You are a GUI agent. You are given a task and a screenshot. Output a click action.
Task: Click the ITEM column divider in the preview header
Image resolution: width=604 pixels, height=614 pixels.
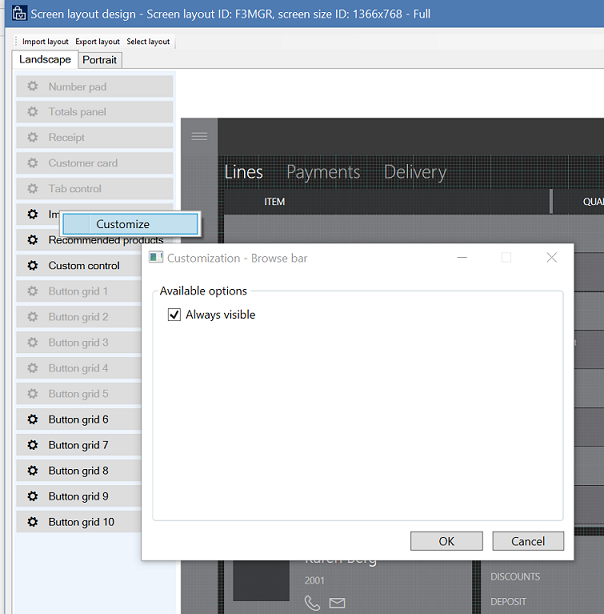coord(551,202)
